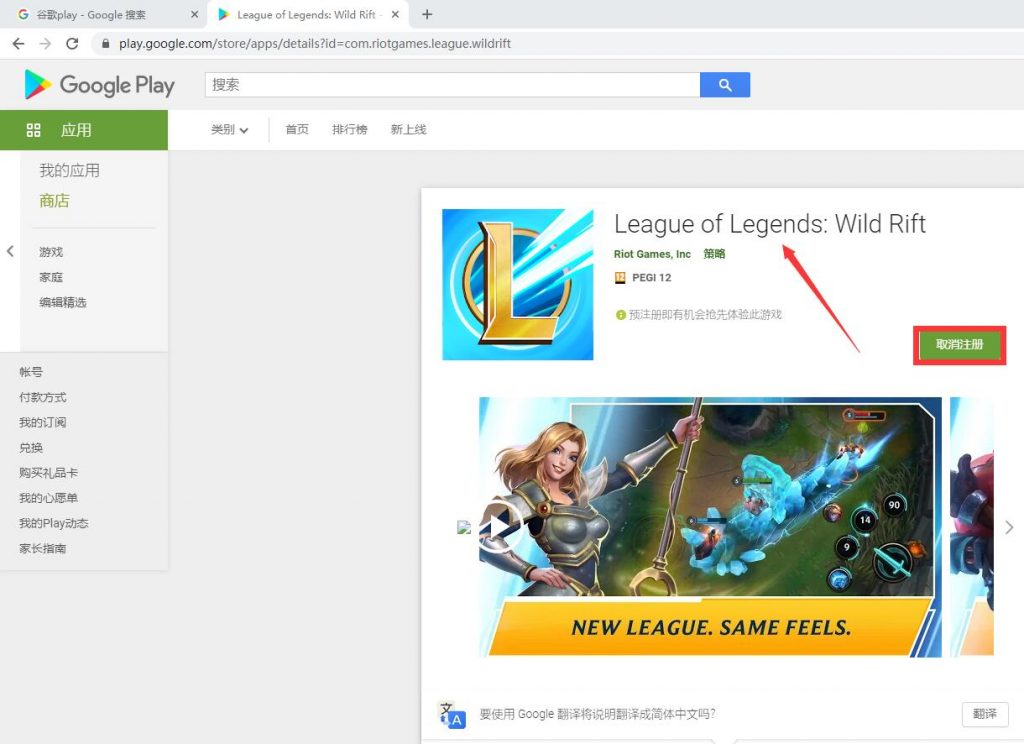This screenshot has width=1024, height=744.
Task: Close the League of Legends: Wild Rift tab
Action: pyautogui.click(x=395, y=14)
